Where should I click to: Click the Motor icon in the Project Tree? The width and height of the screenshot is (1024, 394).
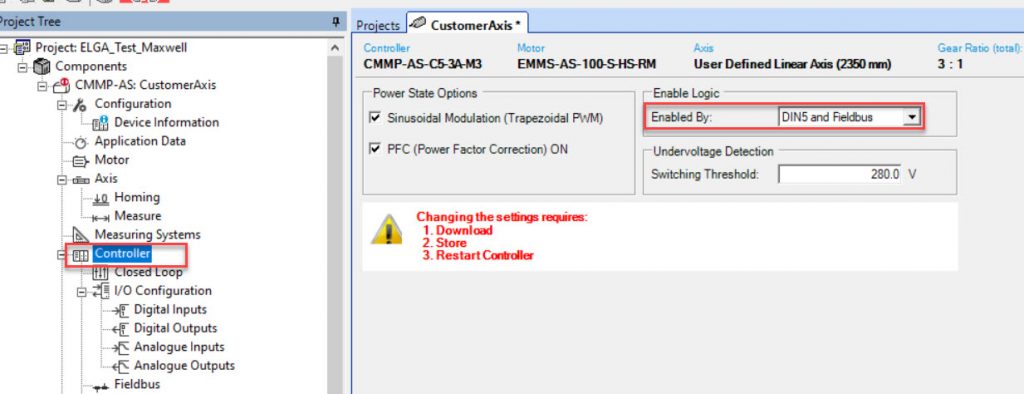[x=81, y=160]
